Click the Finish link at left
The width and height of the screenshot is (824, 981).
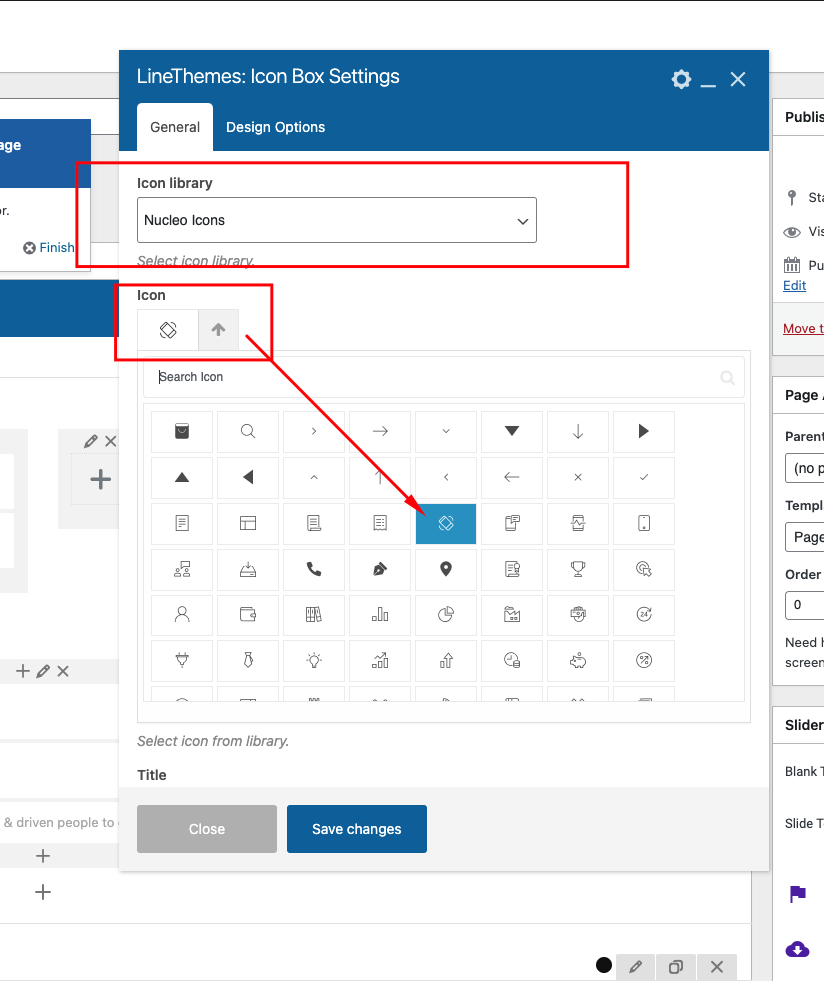click(x=56, y=248)
